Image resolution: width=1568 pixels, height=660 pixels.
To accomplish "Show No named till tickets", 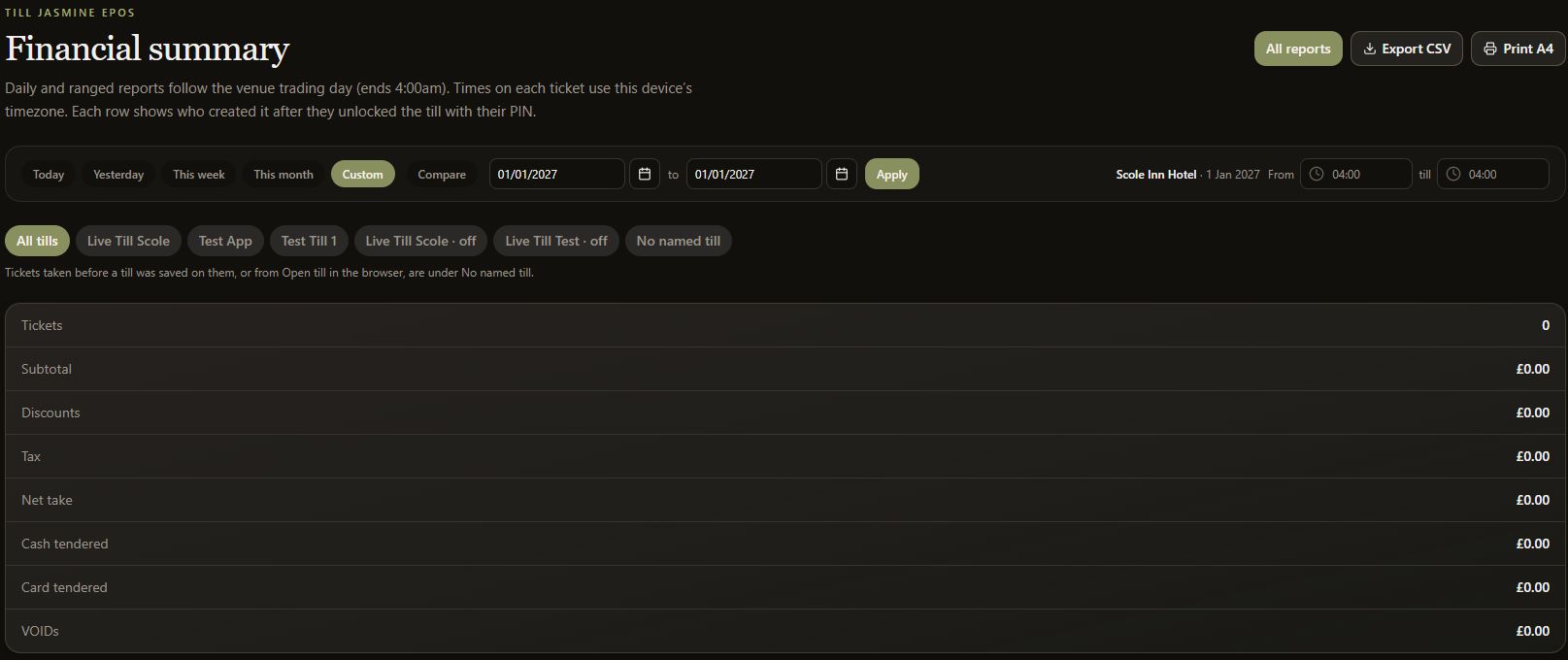I will [x=679, y=241].
